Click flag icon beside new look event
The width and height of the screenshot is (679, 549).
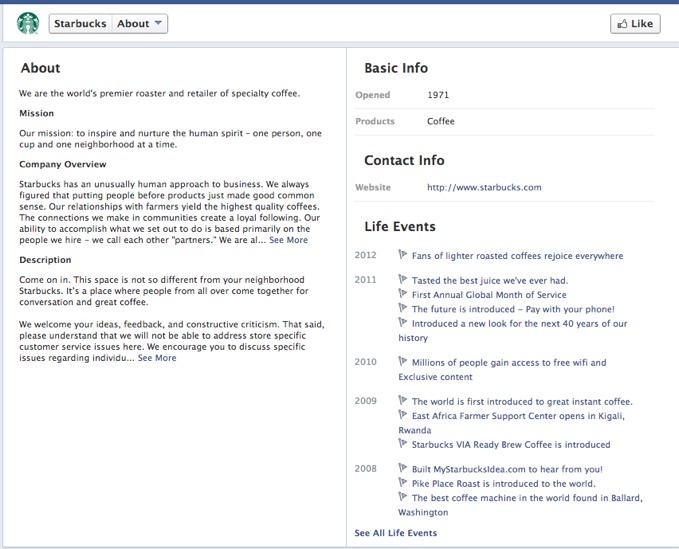[x=403, y=322]
